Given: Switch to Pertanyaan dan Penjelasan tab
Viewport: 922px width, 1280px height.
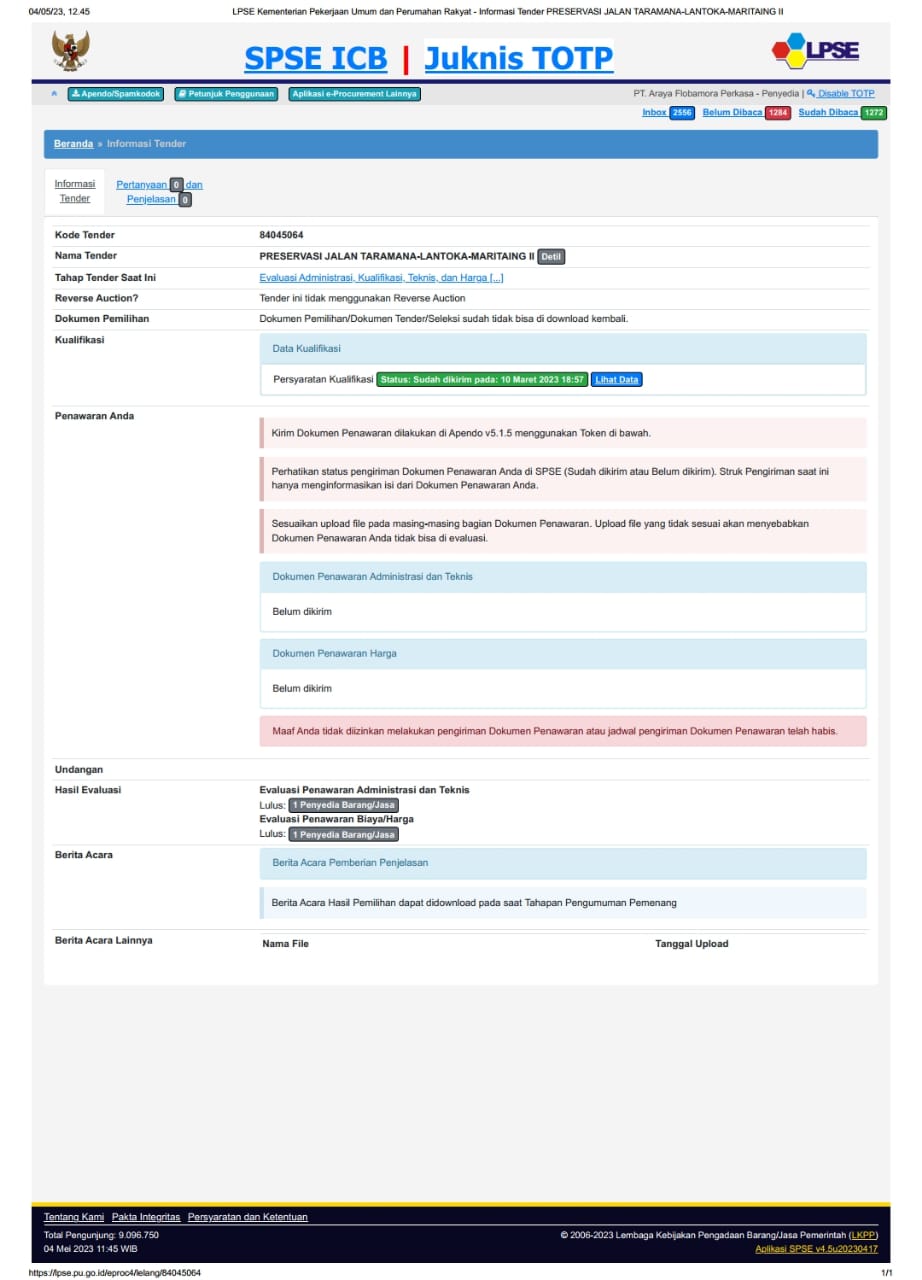Looking at the screenshot, I should pyautogui.click(x=158, y=191).
